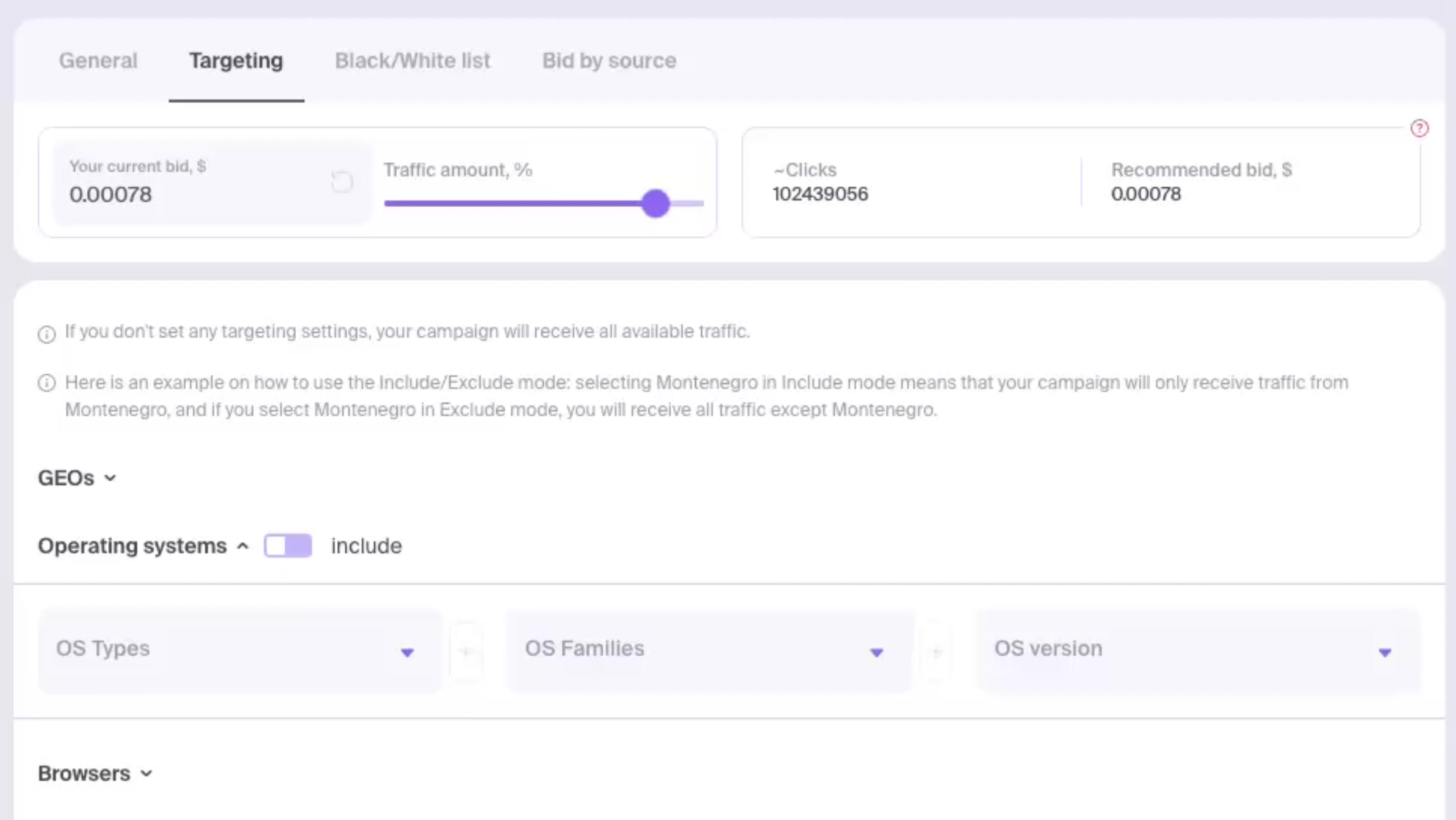Click the Traffic amount slider handle
Screen dimensions: 1456x820
[x=656, y=203]
